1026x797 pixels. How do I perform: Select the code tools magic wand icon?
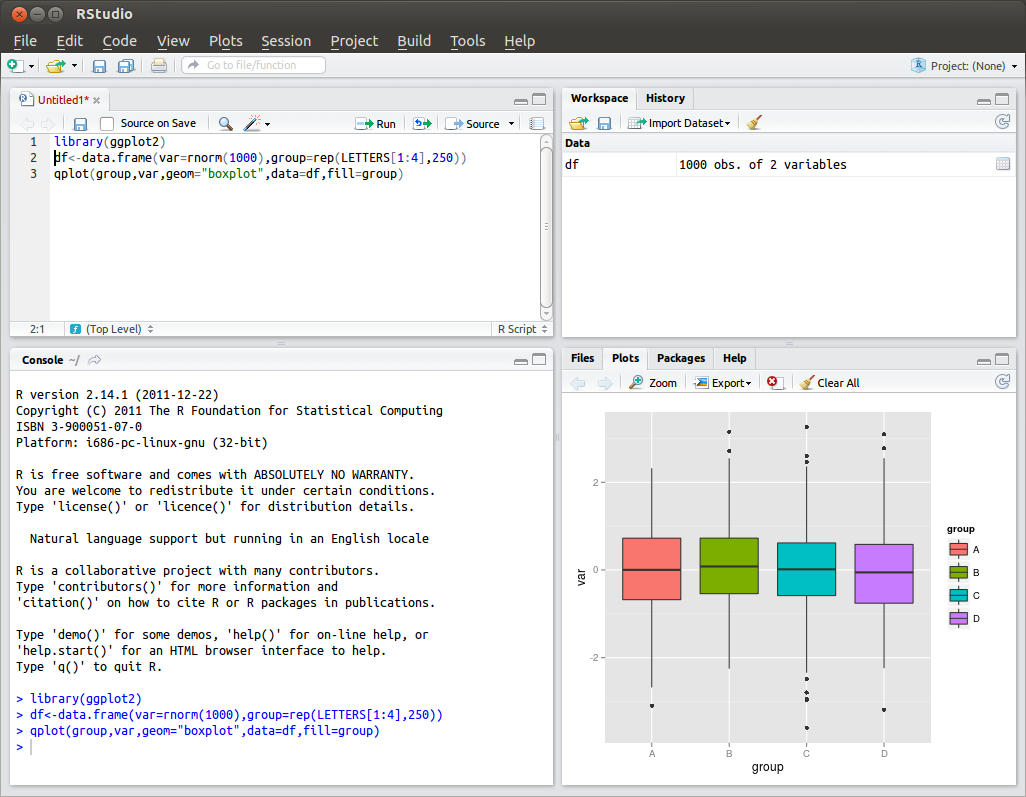point(250,123)
